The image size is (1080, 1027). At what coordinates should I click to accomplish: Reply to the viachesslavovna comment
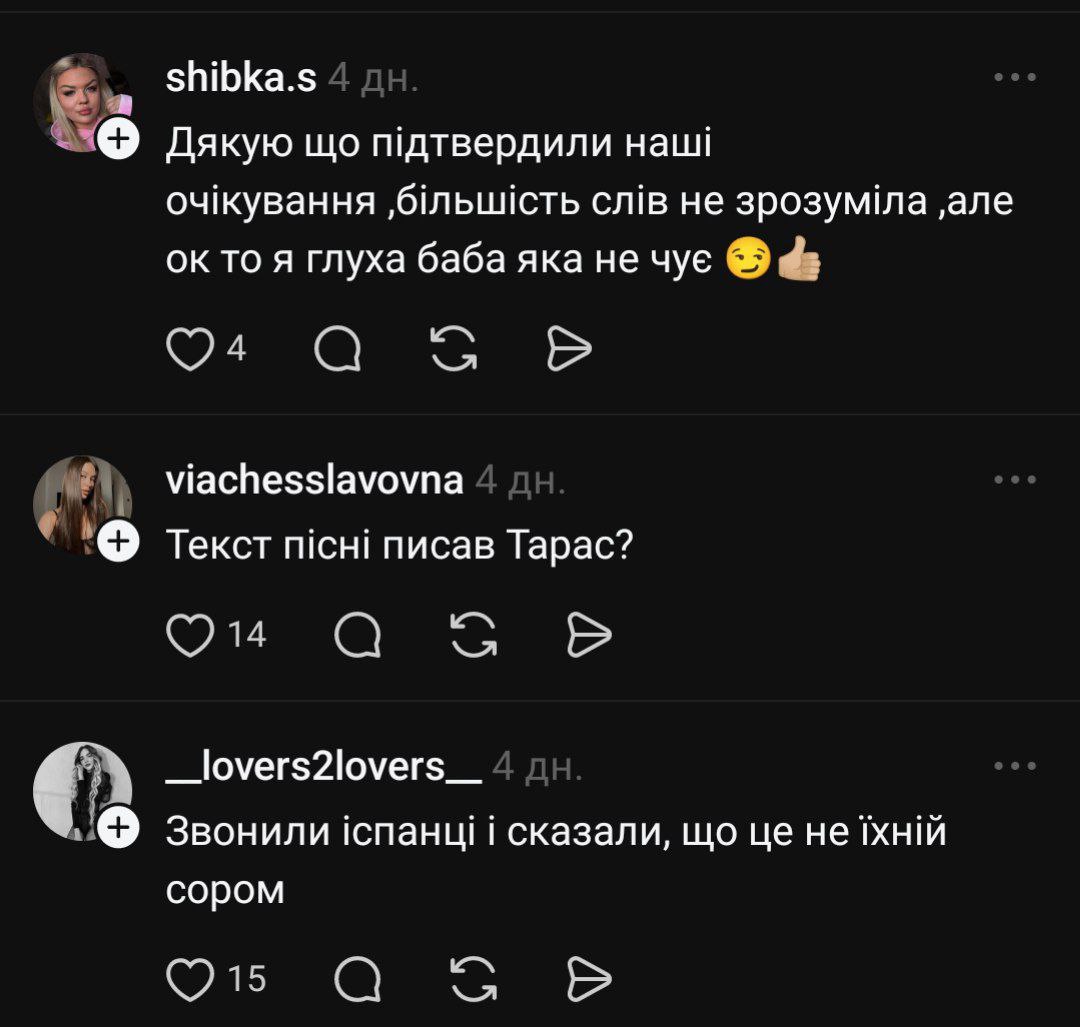[357, 634]
